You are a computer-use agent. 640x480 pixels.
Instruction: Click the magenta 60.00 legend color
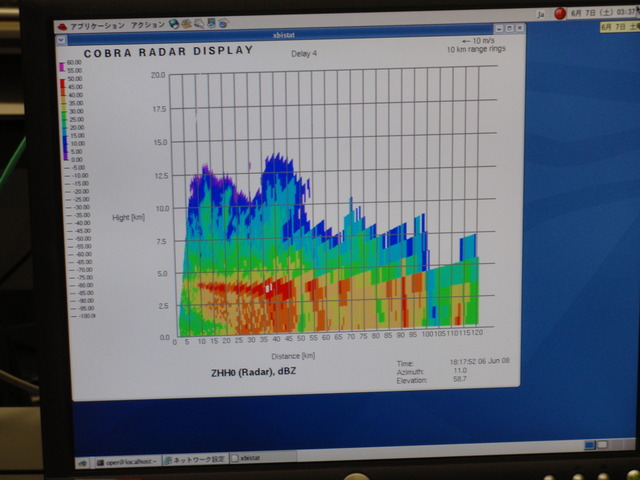tap(62, 67)
